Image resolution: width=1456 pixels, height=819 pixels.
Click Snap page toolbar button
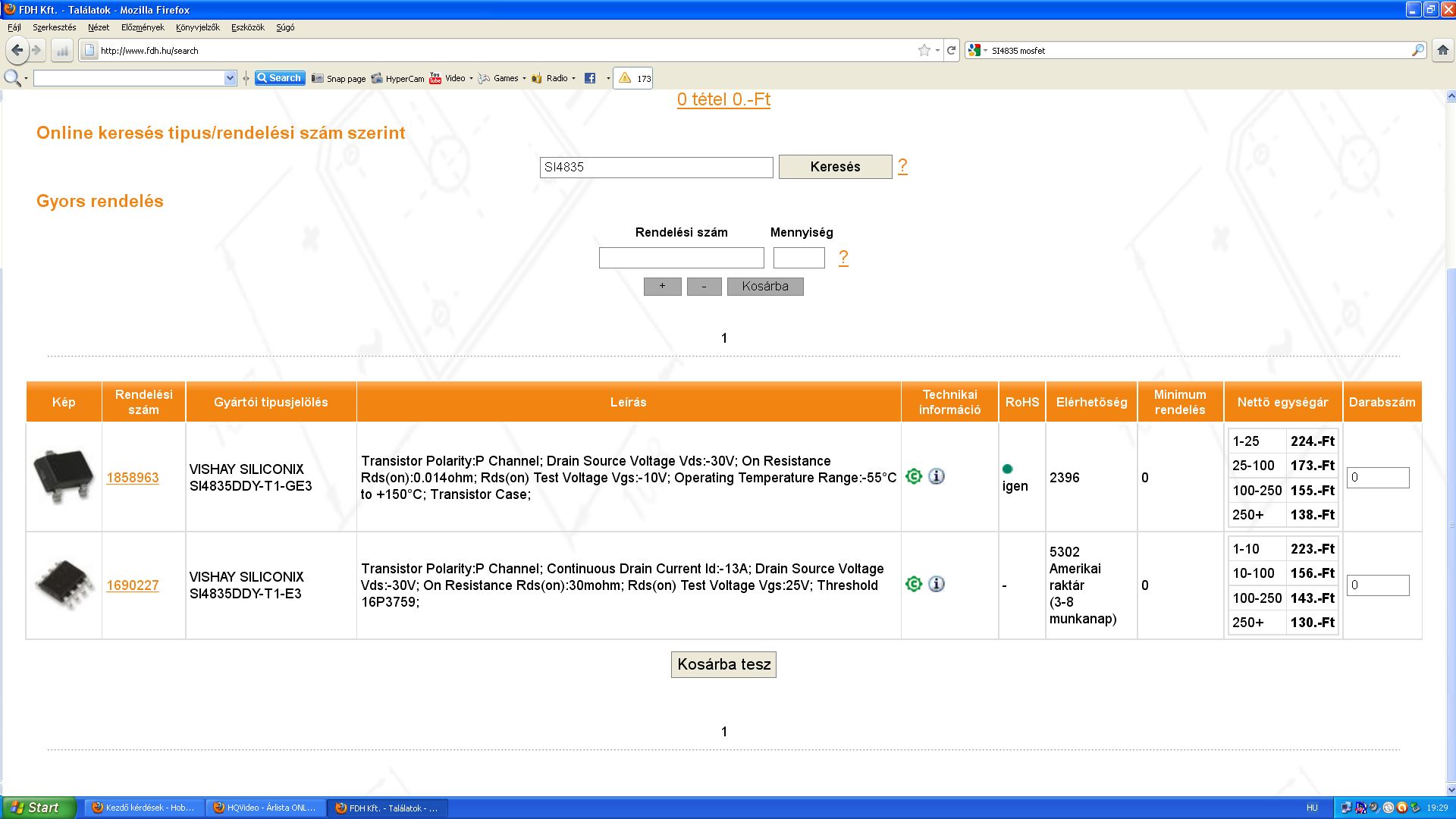338,78
